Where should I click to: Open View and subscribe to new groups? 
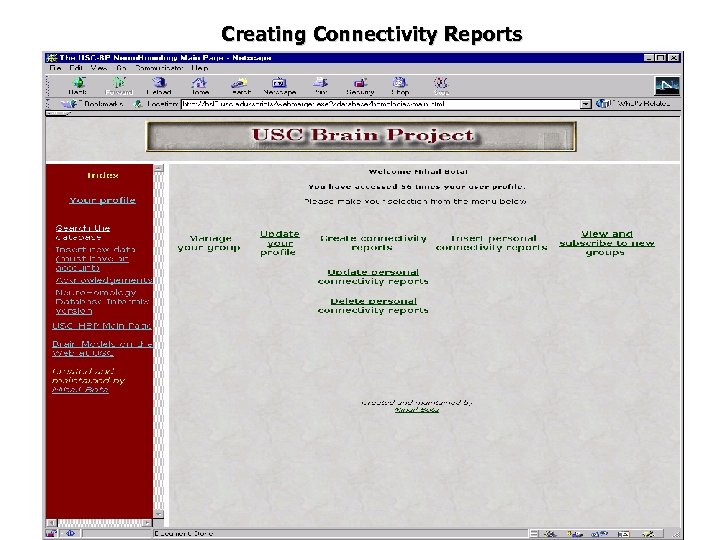(607, 243)
